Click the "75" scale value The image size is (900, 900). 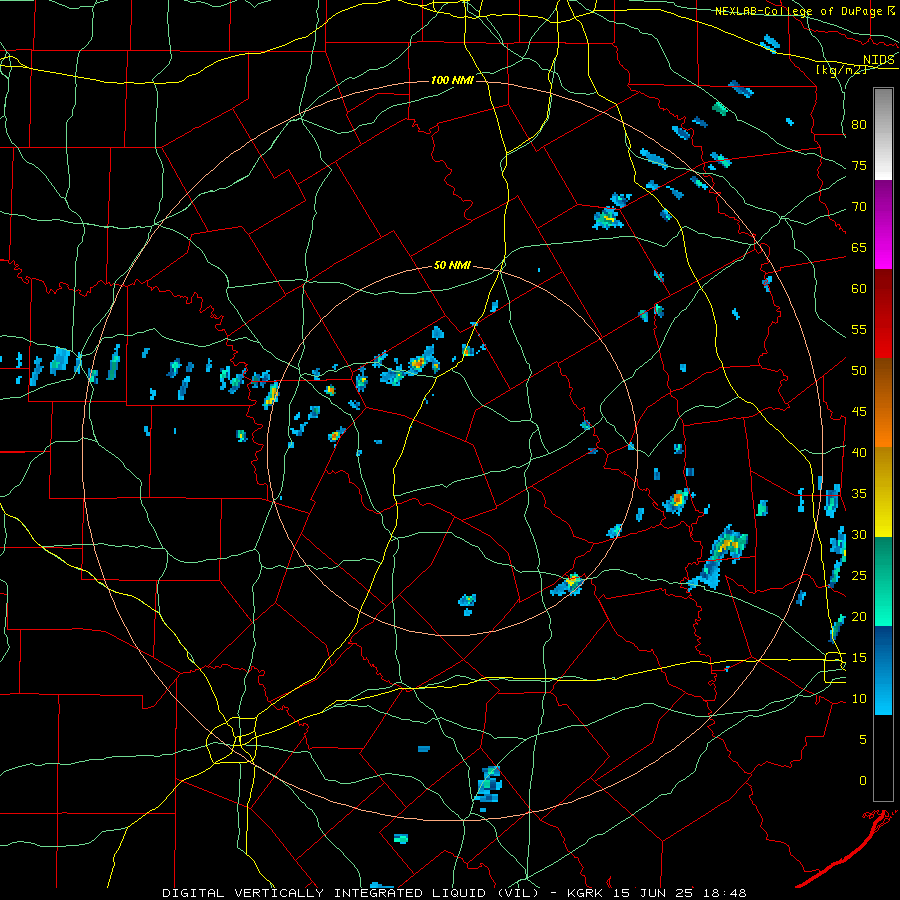[859, 165]
